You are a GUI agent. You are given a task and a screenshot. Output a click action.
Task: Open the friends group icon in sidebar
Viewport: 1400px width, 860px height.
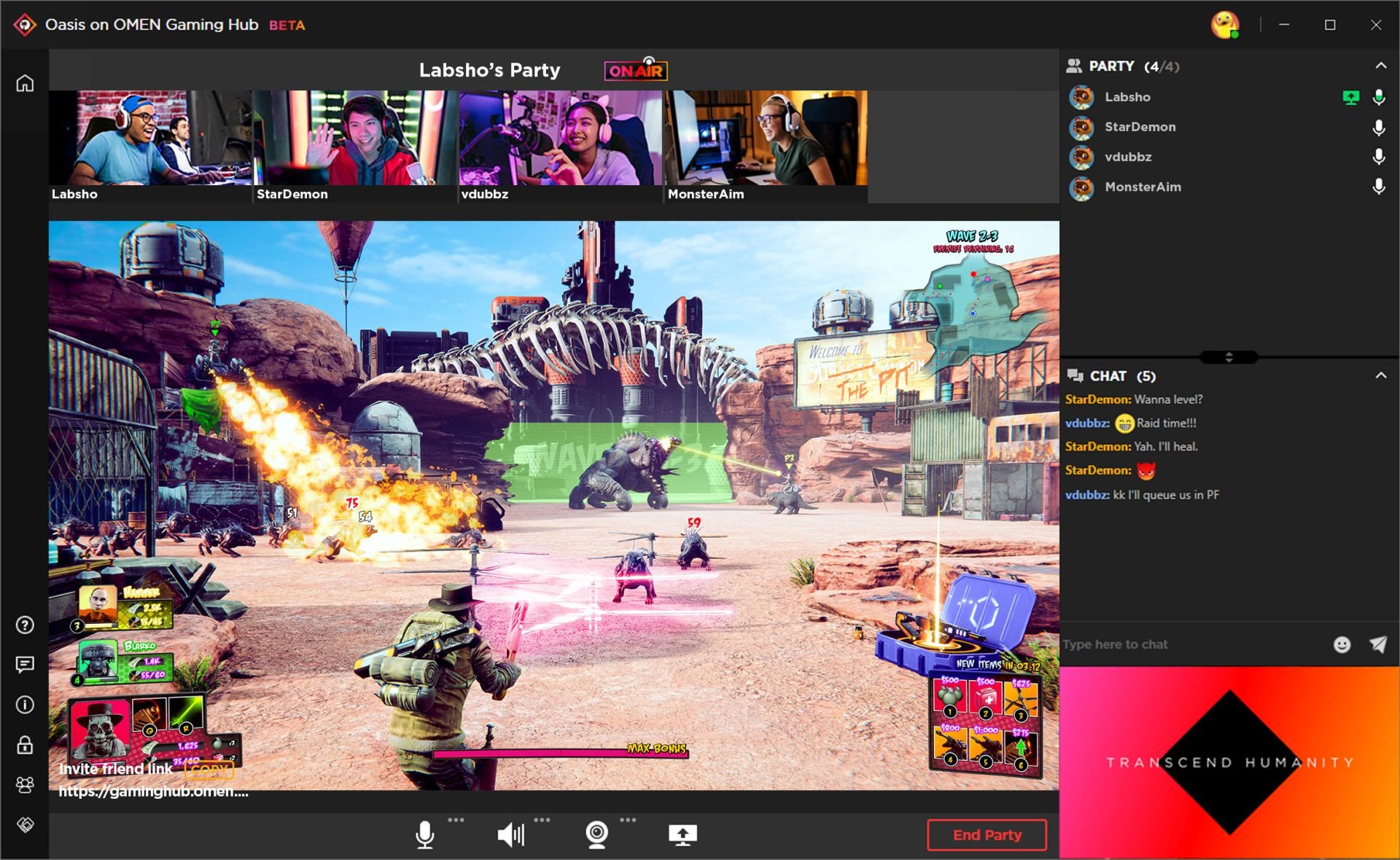[25, 784]
